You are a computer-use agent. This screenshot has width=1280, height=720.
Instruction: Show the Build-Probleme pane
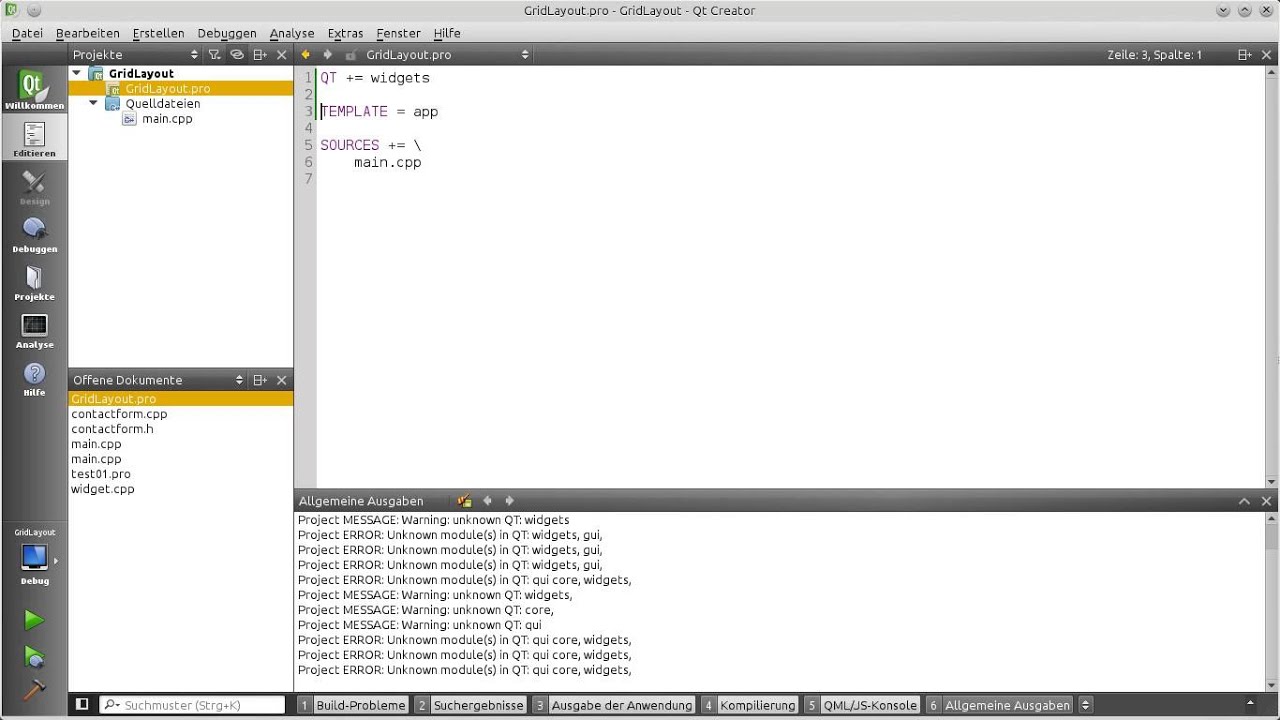[x=352, y=705]
